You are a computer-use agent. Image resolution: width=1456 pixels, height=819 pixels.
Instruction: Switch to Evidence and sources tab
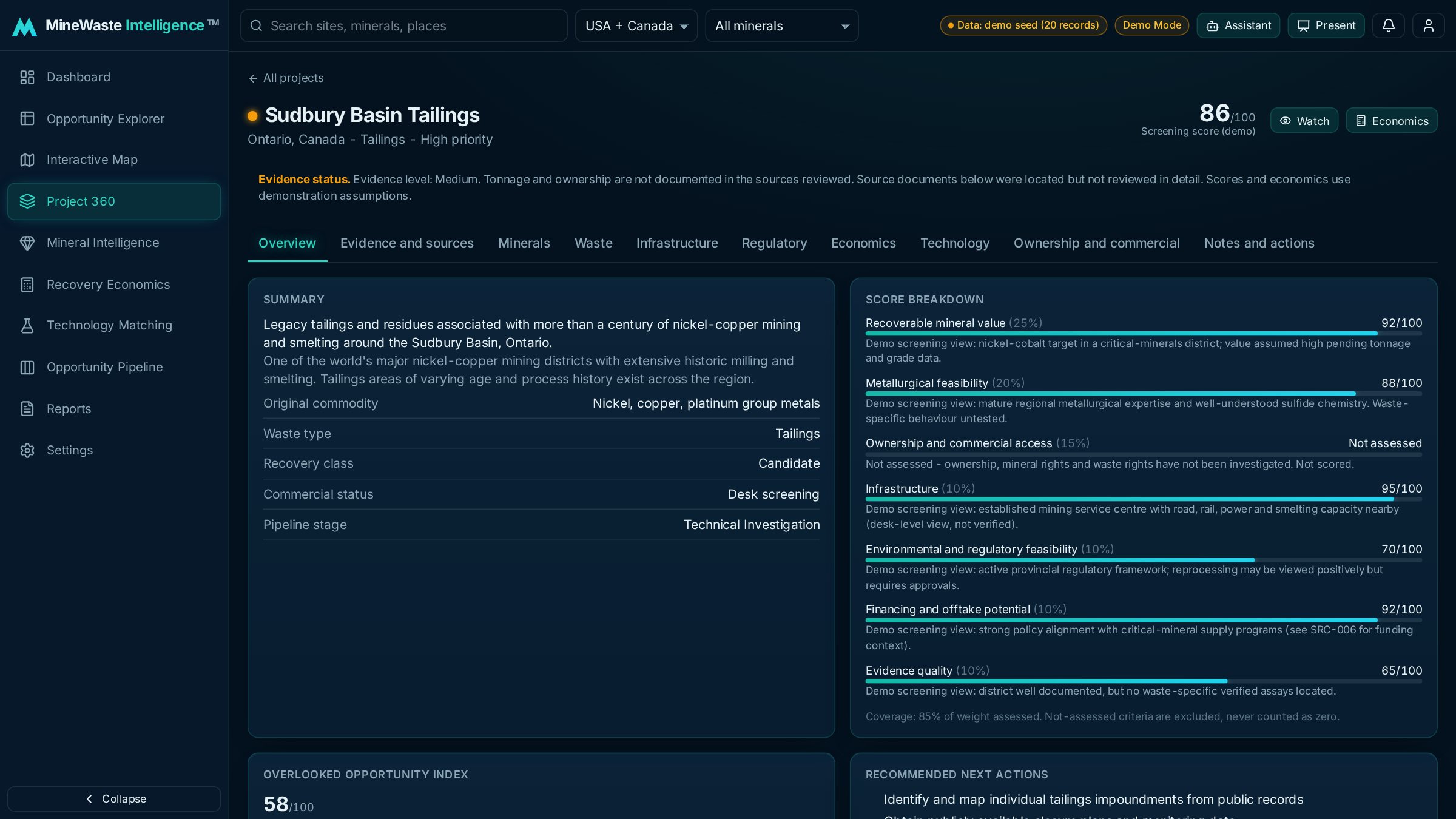point(406,243)
